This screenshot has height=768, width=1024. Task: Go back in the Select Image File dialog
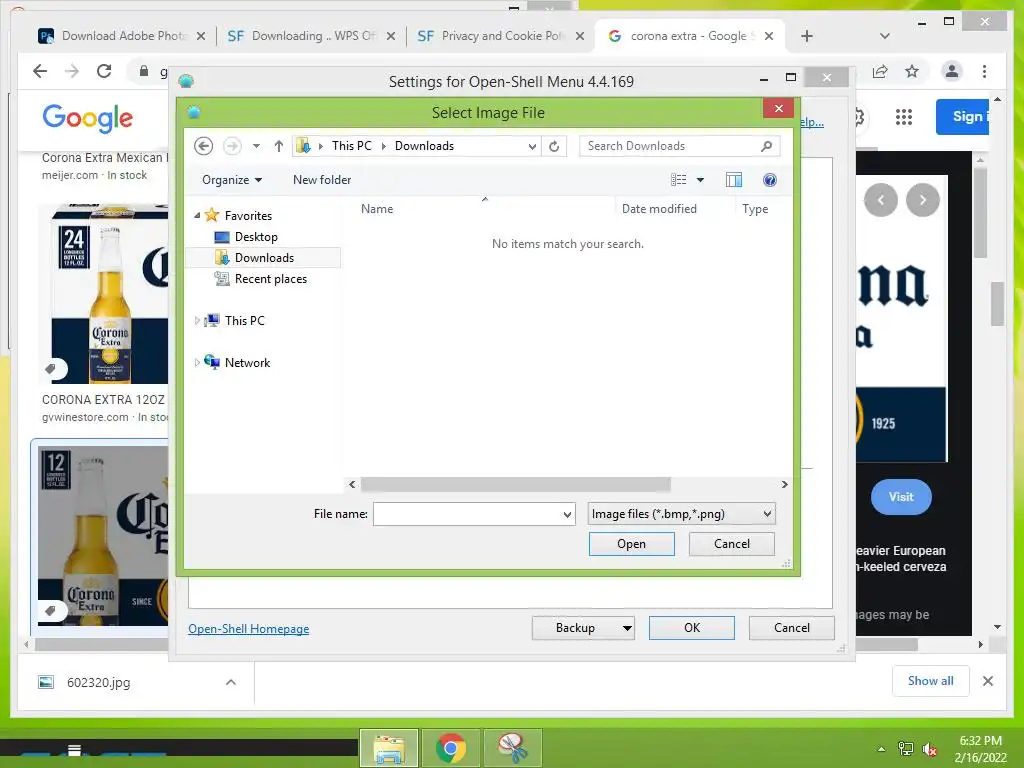pos(204,146)
